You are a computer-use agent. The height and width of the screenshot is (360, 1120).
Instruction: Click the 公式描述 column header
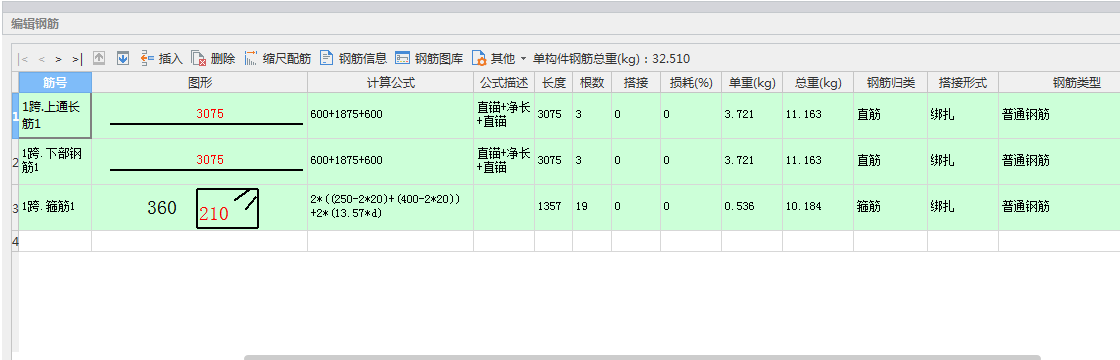(x=504, y=82)
